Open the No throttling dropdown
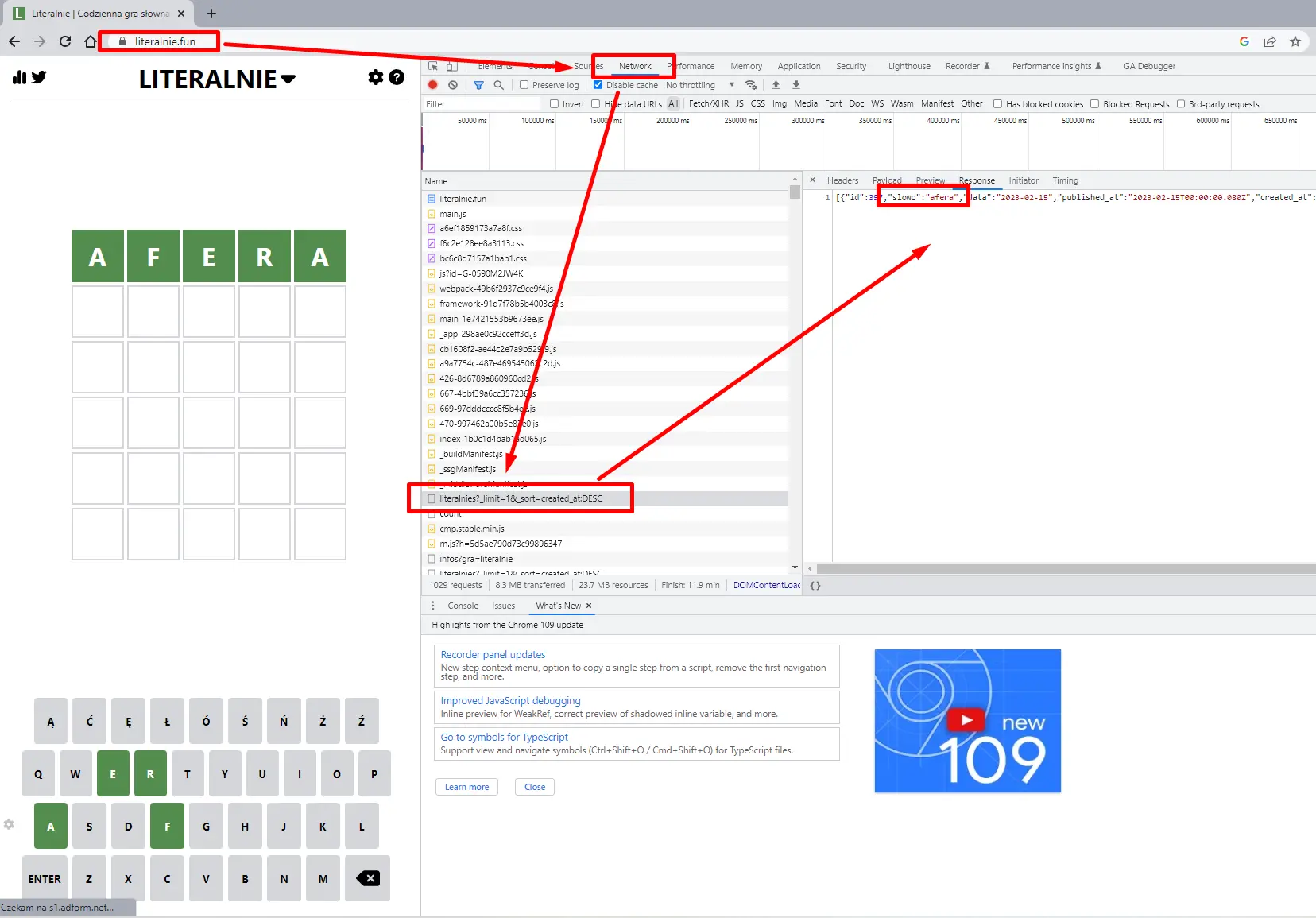The width and height of the screenshot is (1316, 918). [699, 85]
